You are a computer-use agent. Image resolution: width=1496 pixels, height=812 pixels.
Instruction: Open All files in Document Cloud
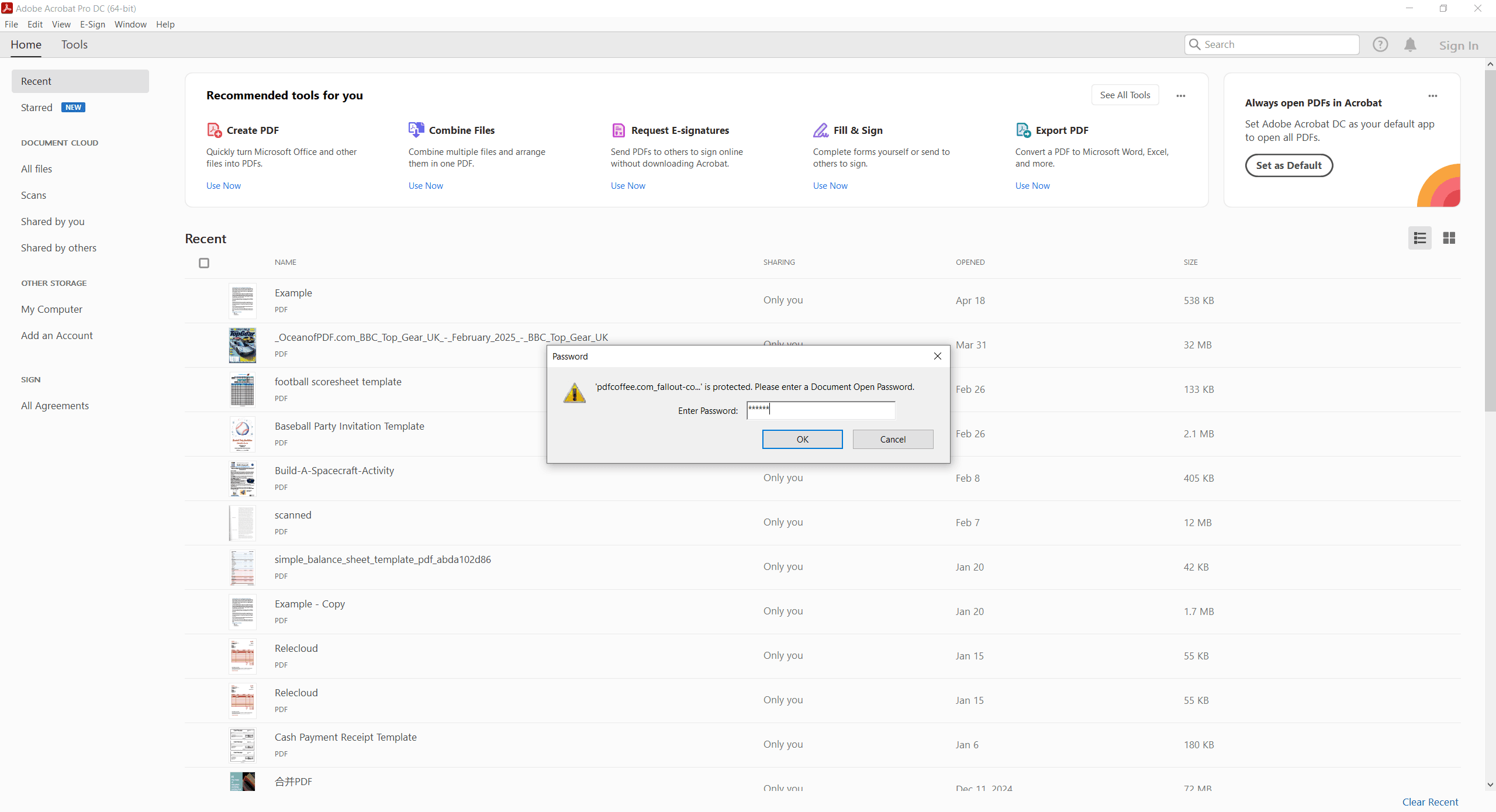coord(36,169)
